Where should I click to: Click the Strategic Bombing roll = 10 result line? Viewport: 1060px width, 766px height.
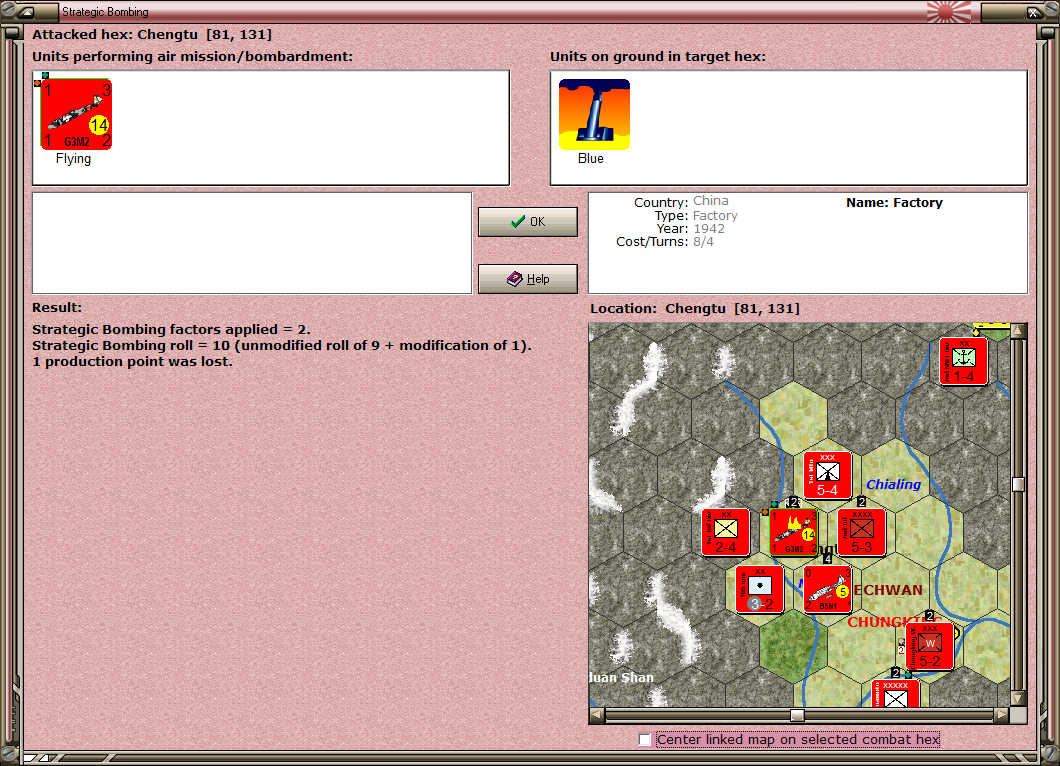282,345
